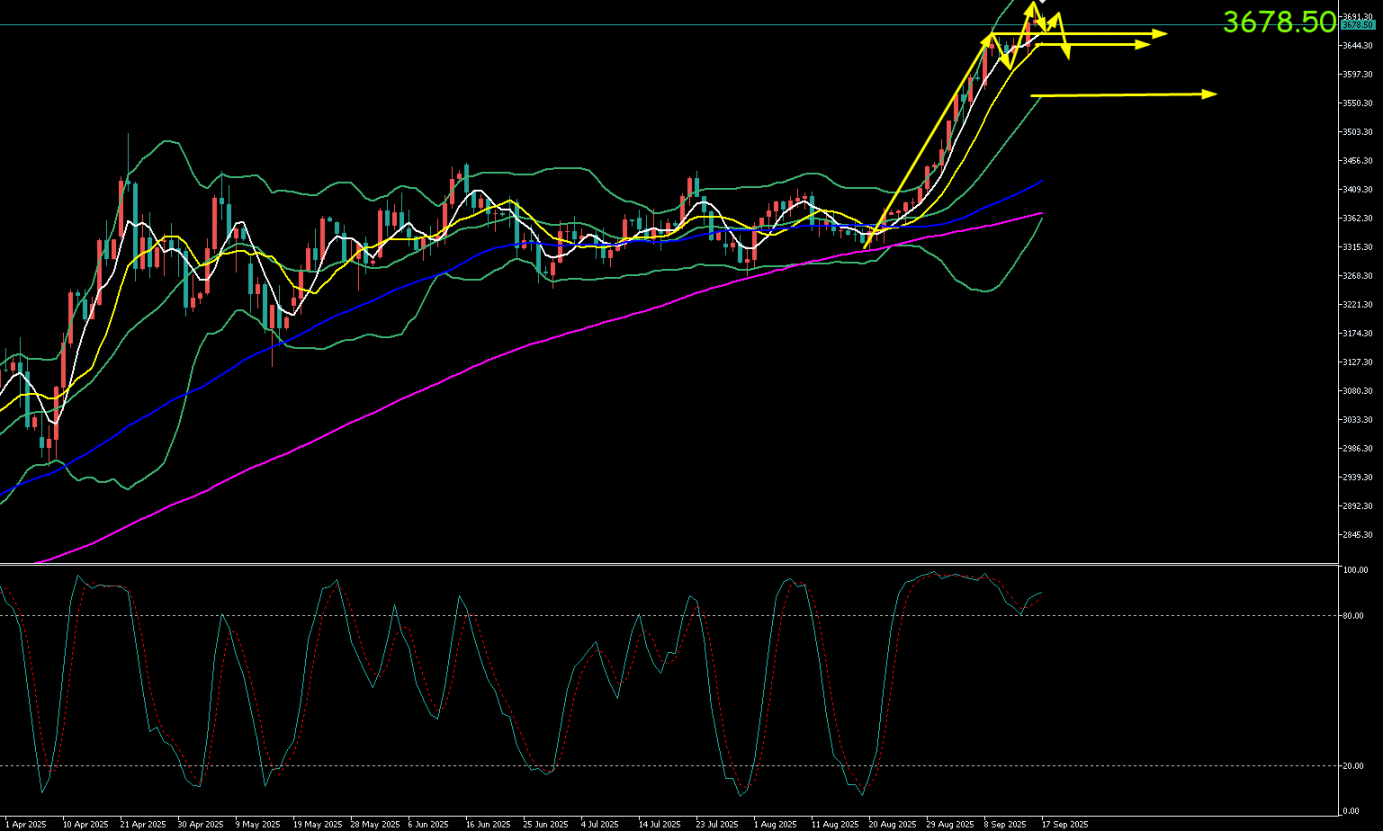Select the 80.00 oscillator level label
The image size is (1383, 831).
[x=1354, y=616]
